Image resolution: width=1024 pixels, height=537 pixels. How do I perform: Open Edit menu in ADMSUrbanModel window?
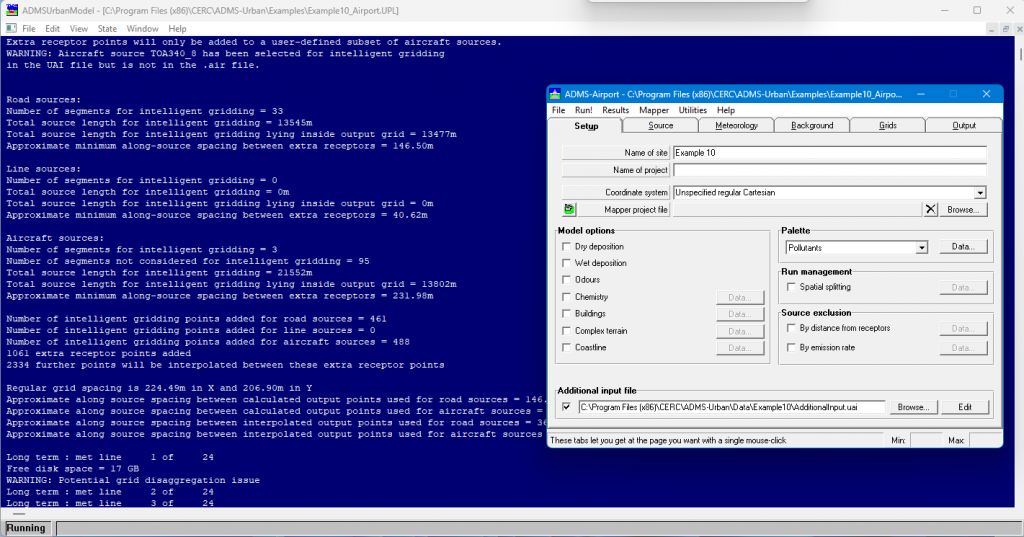click(x=52, y=29)
